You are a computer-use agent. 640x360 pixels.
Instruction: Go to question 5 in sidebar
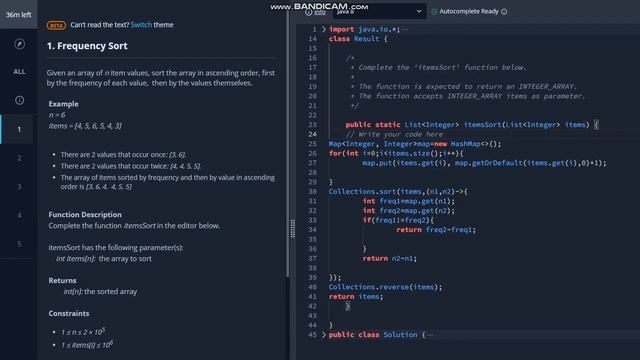tap(19, 244)
